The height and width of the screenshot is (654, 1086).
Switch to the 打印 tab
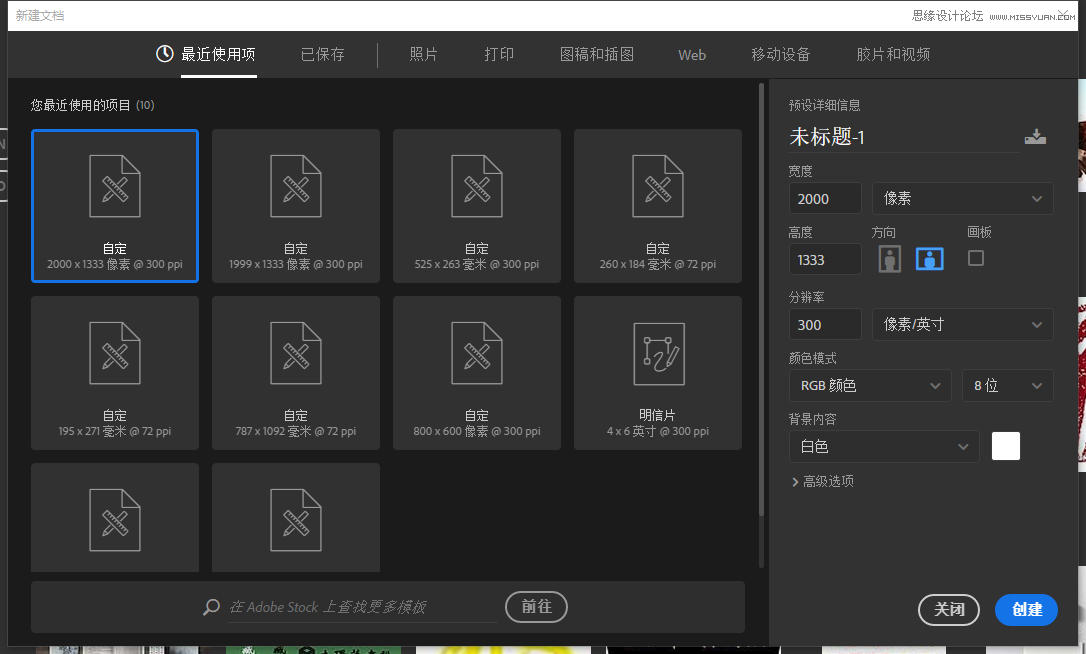[x=498, y=55]
